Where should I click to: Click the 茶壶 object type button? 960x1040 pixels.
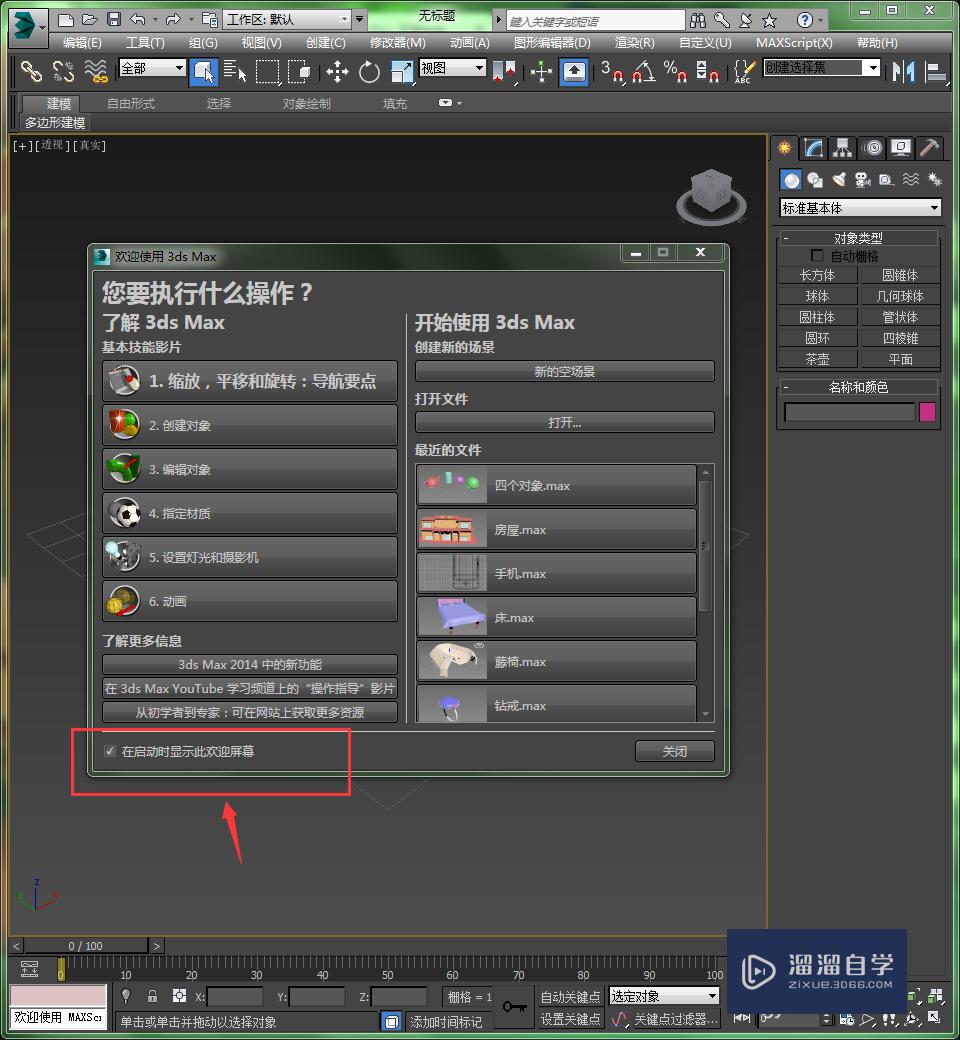click(x=817, y=359)
